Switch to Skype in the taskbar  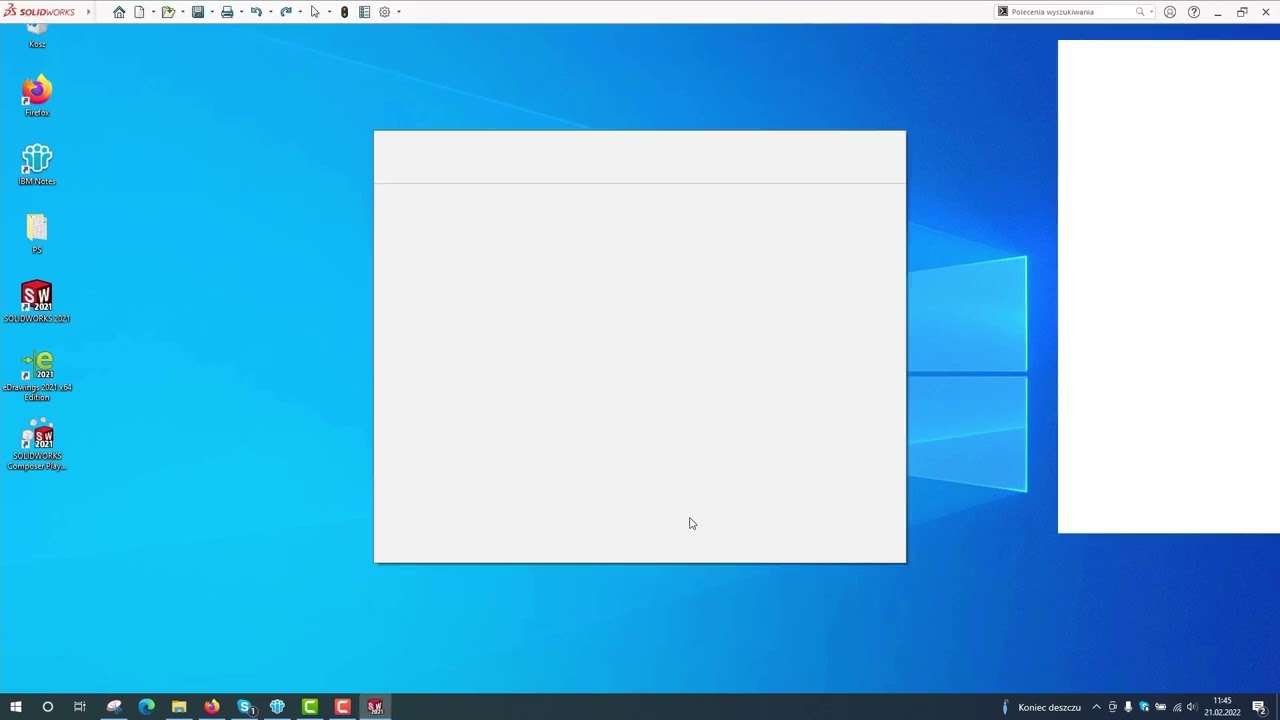245,707
